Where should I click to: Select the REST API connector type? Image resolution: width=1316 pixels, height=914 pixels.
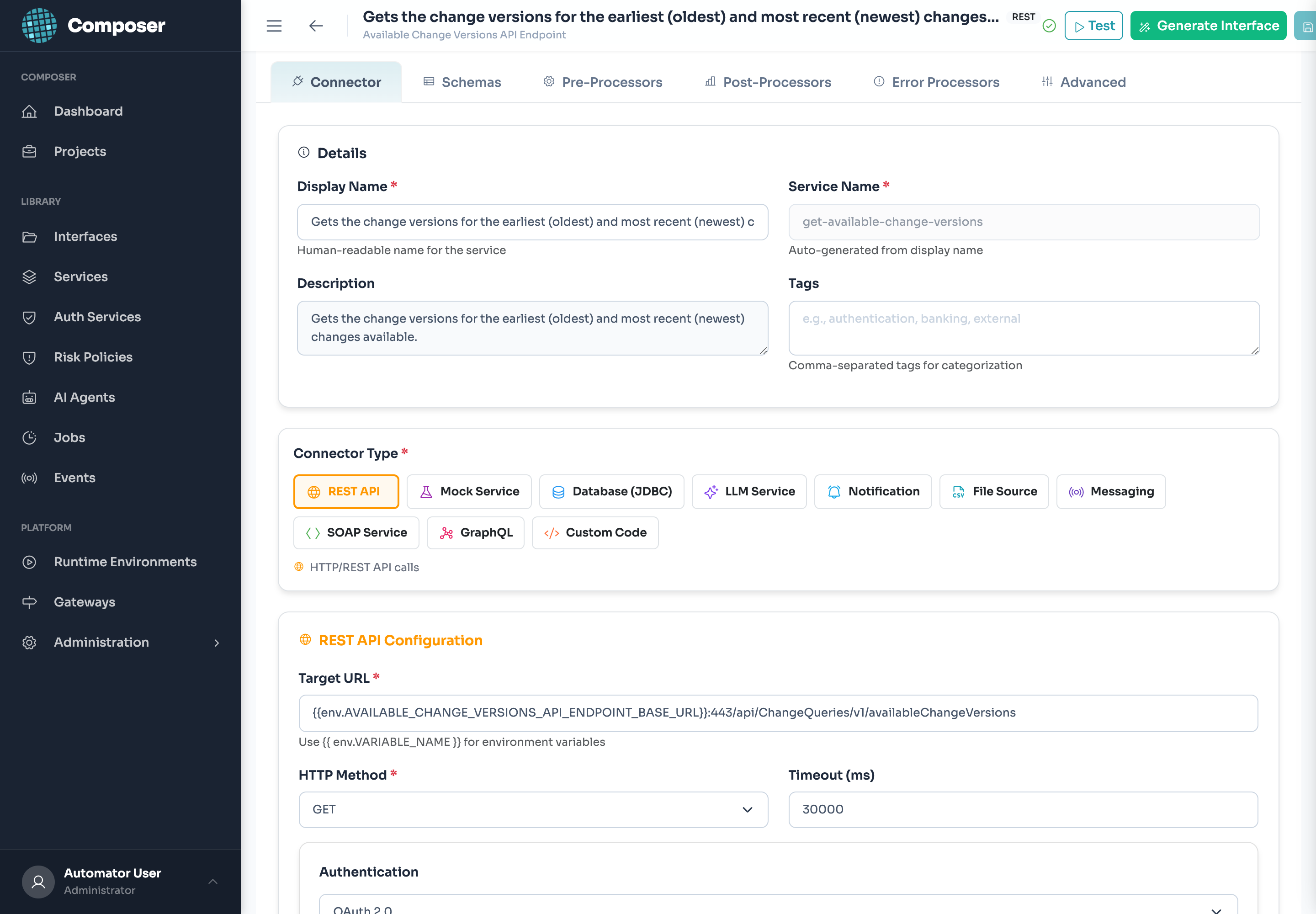tap(346, 491)
